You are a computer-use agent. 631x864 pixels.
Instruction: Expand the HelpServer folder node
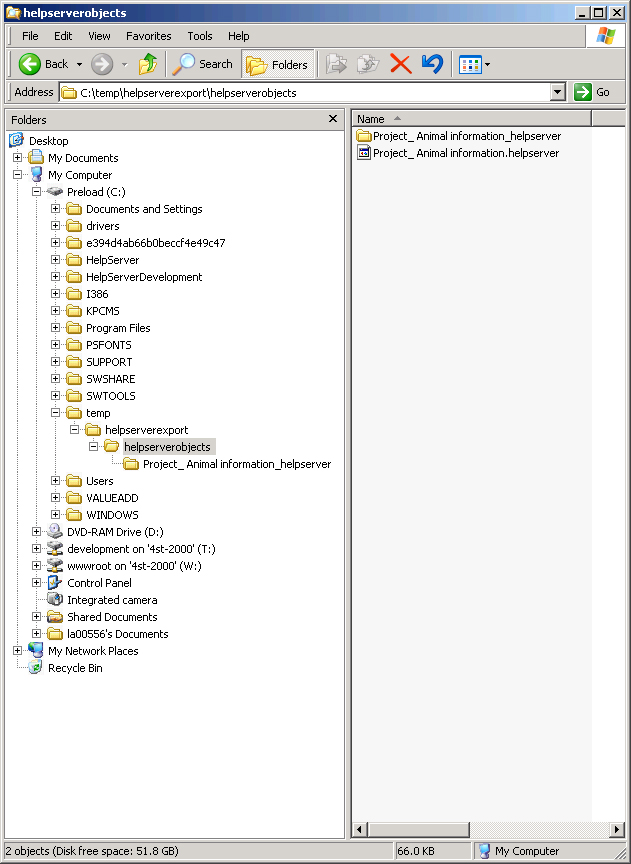(55, 260)
